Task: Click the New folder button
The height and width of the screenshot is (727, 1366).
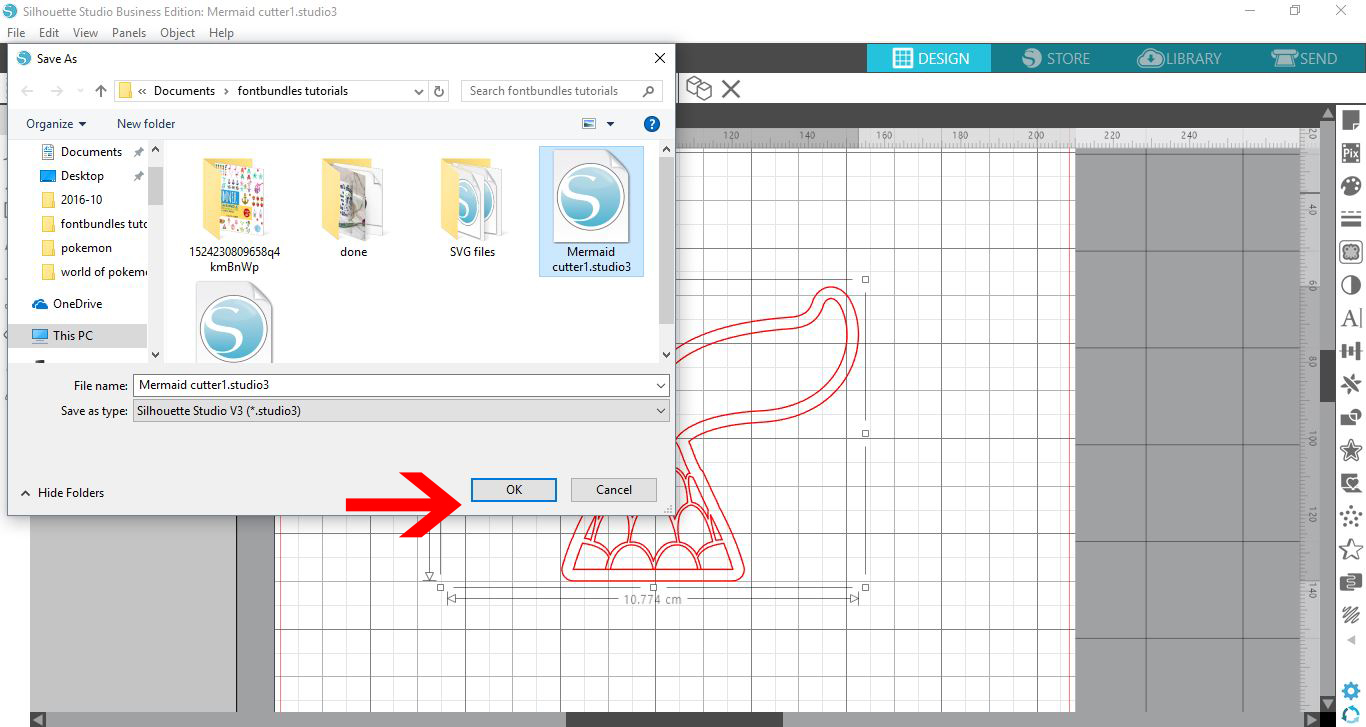Action: point(146,124)
